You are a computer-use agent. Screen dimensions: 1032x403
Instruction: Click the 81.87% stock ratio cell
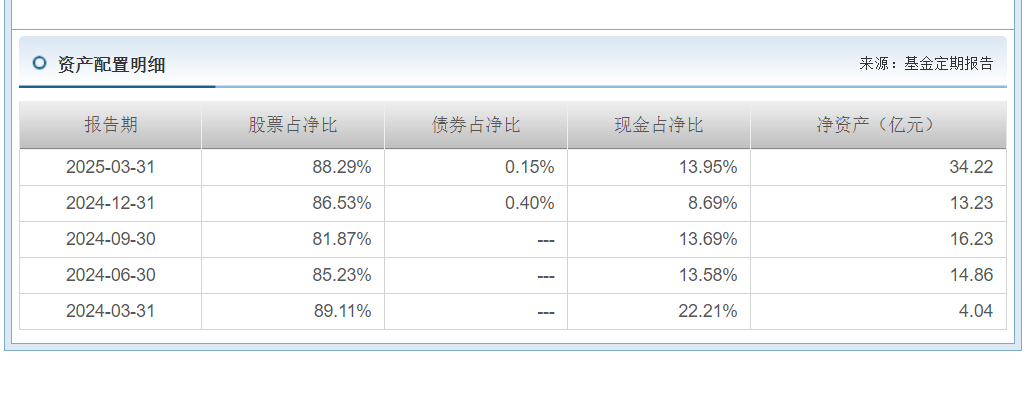293,239
